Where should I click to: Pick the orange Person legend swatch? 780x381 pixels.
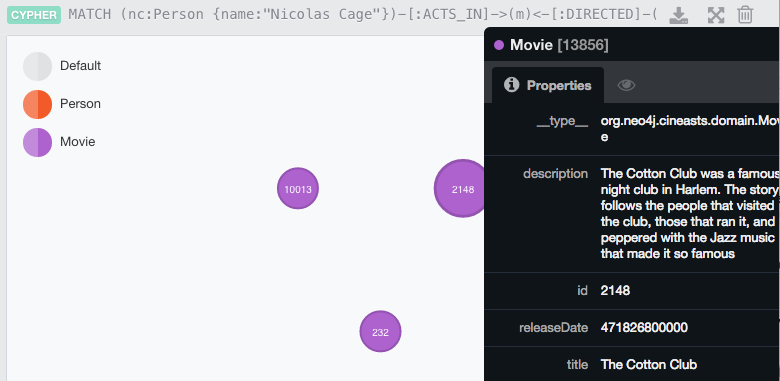(x=37, y=104)
